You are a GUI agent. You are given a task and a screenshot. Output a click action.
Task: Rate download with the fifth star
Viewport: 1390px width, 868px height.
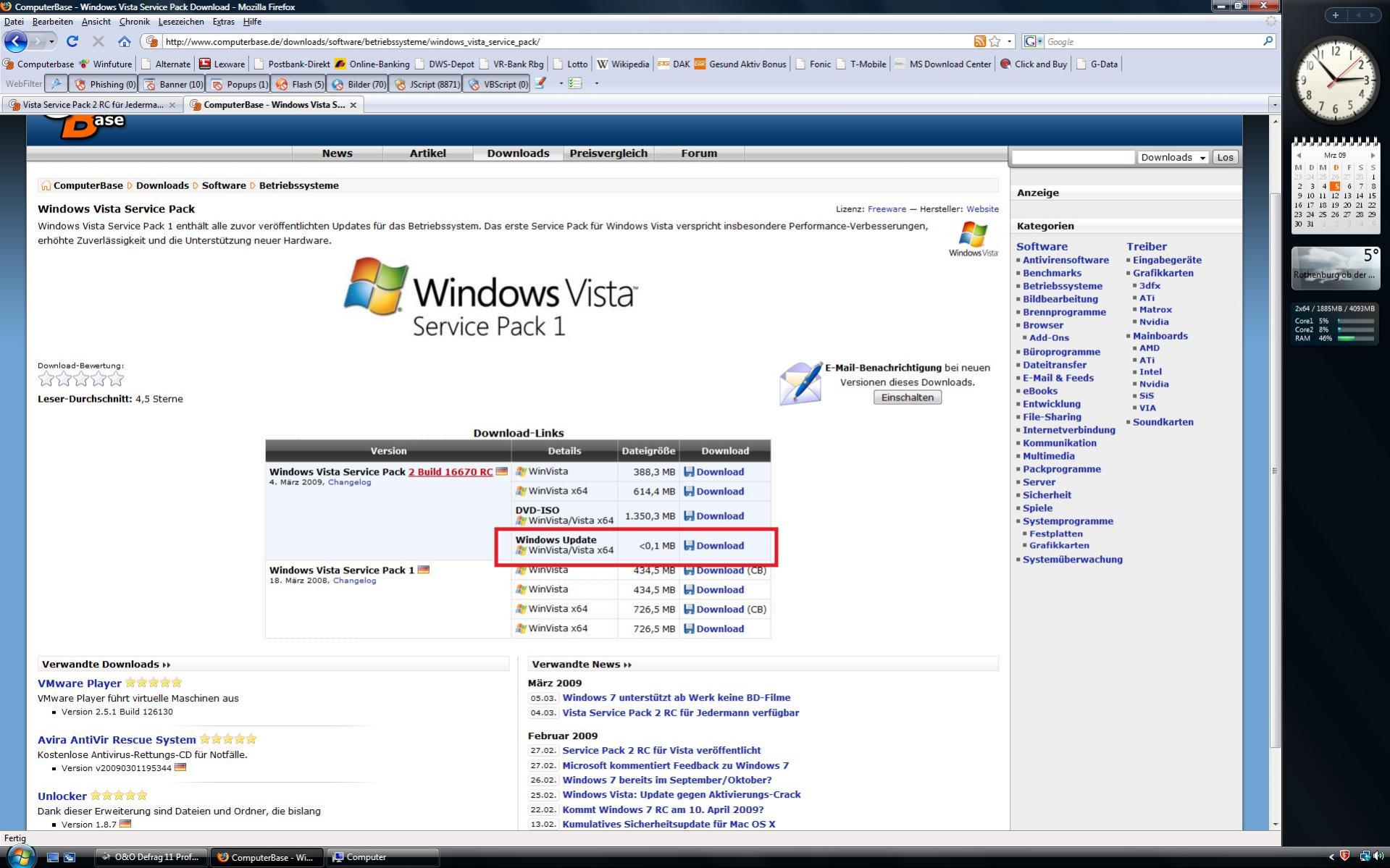click(116, 379)
